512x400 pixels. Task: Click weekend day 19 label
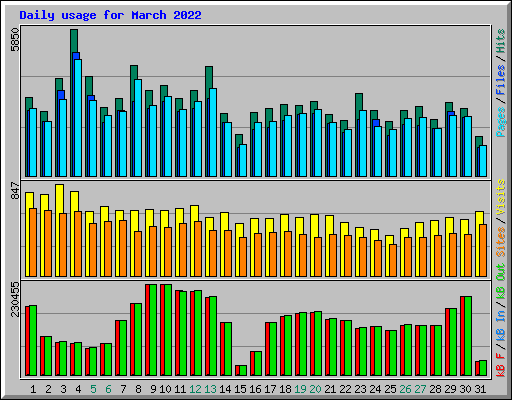[x=300, y=389]
